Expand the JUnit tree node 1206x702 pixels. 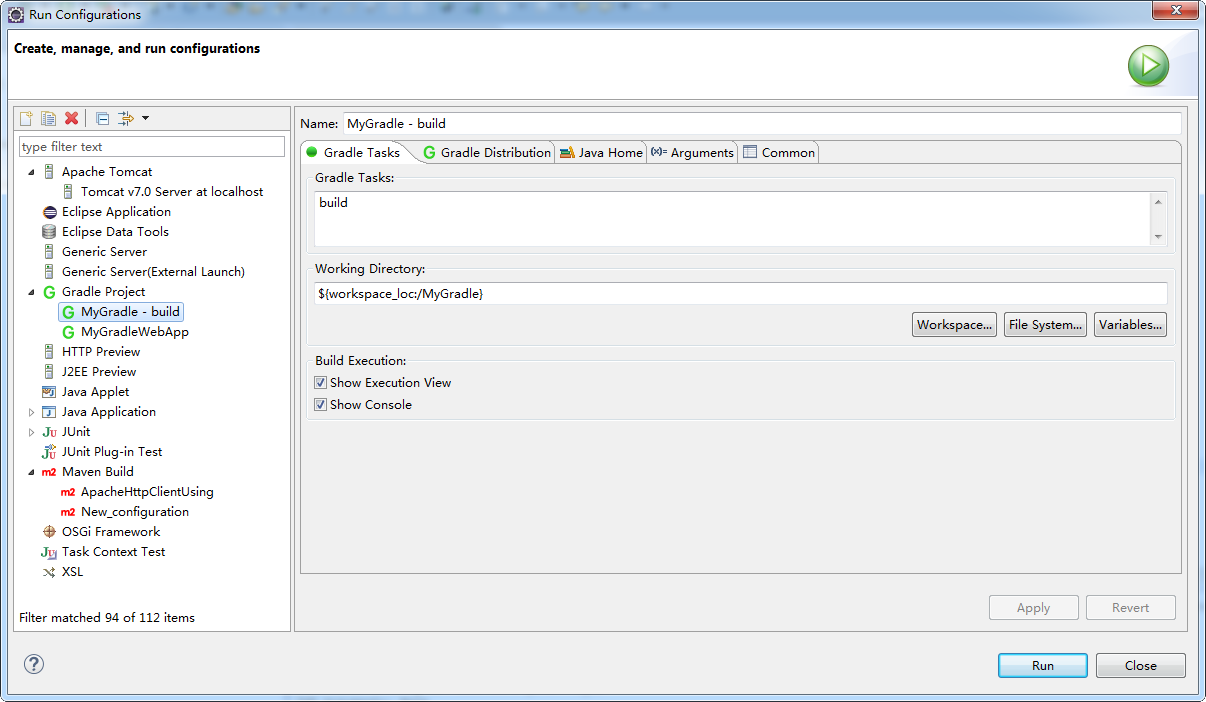click(x=31, y=432)
